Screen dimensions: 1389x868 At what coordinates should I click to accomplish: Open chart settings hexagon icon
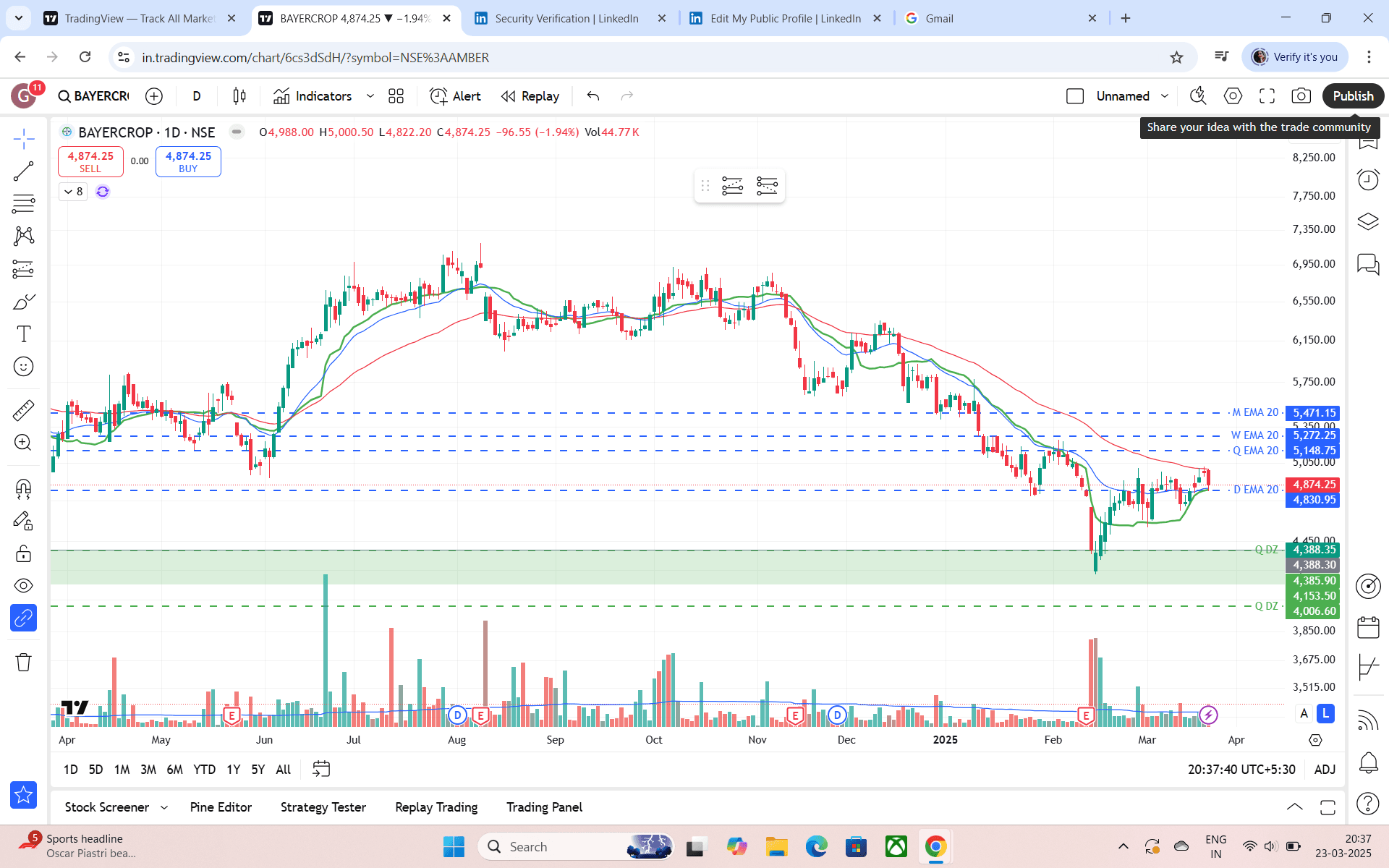coord(1233,96)
